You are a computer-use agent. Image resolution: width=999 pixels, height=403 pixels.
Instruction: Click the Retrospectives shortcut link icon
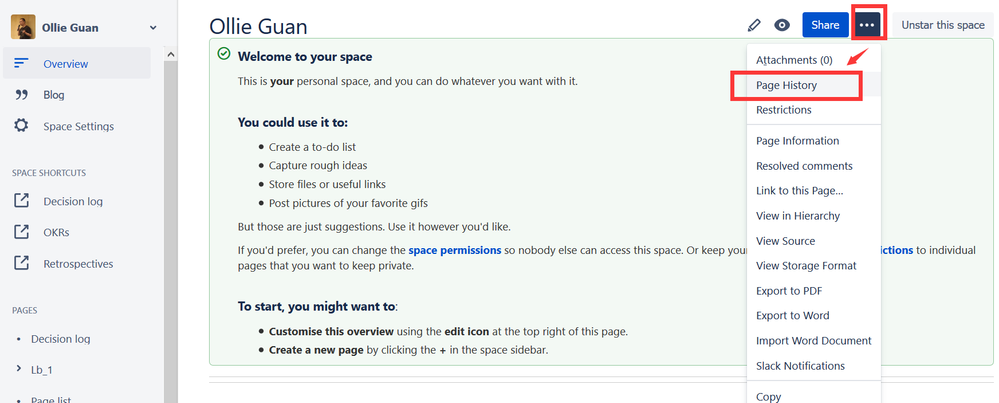pyautogui.click(x=21, y=263)
